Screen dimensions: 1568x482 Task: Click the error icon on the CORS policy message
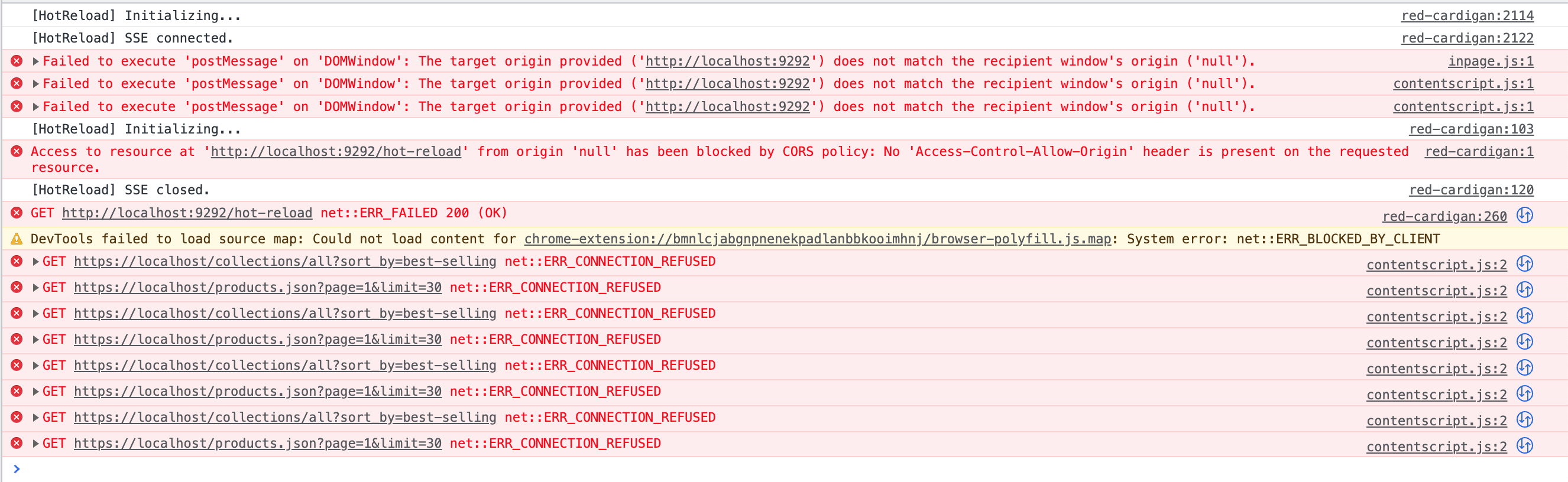(x=16, y=151)
